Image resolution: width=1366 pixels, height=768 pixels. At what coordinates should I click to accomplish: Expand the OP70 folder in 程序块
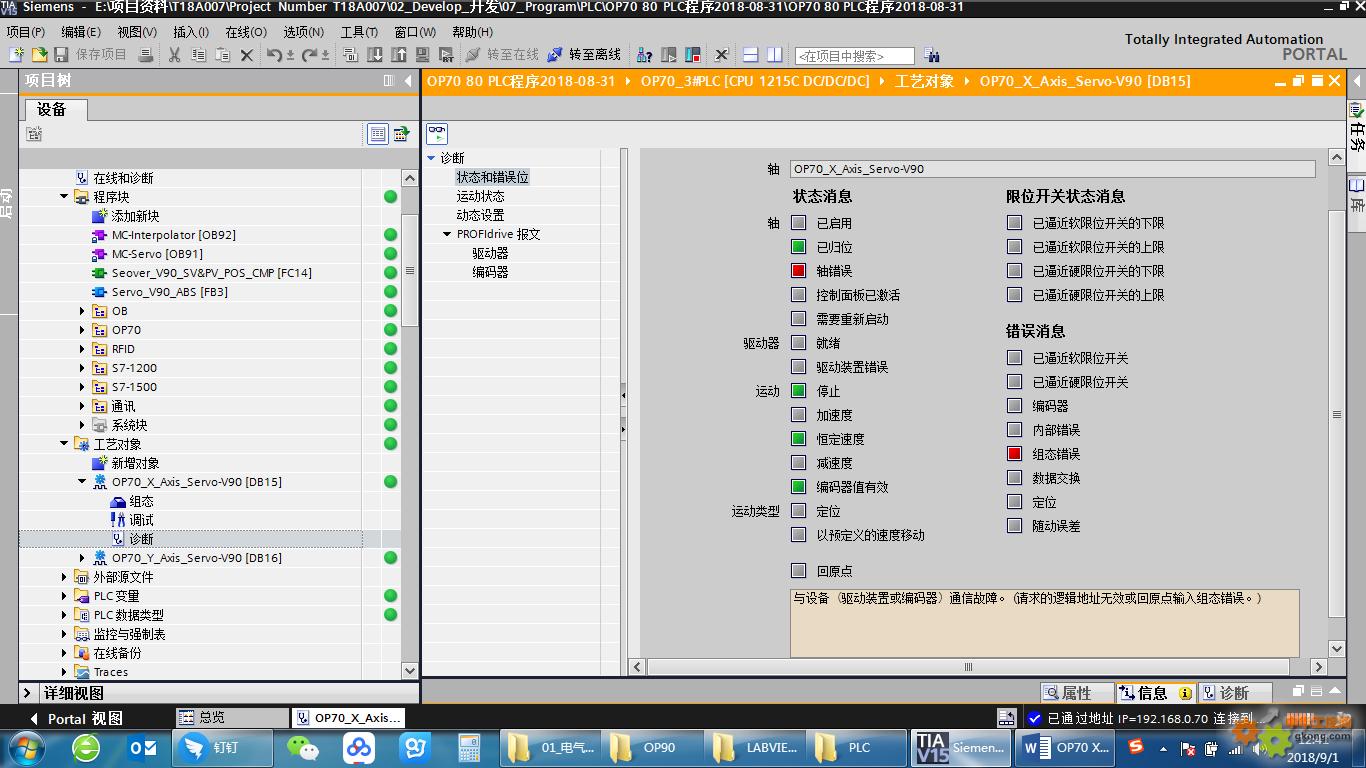[x=82, y=330]
